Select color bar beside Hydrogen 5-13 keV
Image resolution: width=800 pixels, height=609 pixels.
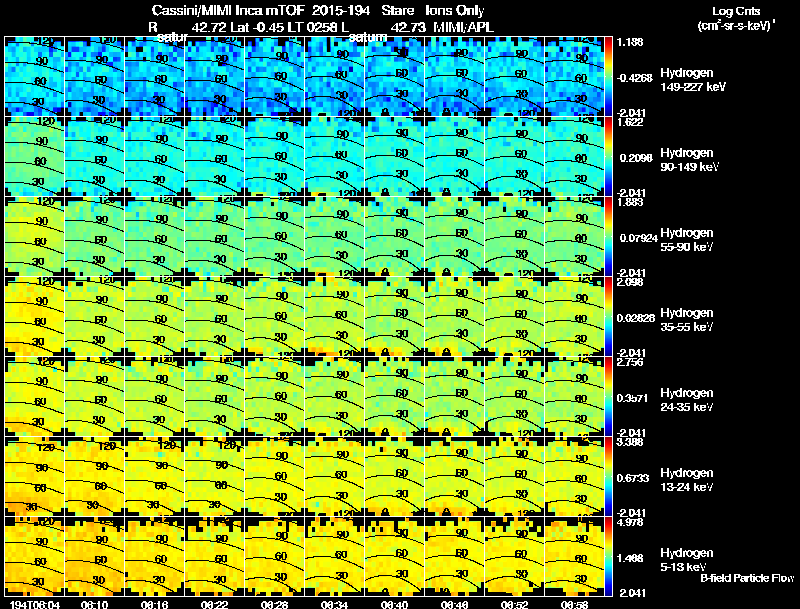tap(608, 556)
